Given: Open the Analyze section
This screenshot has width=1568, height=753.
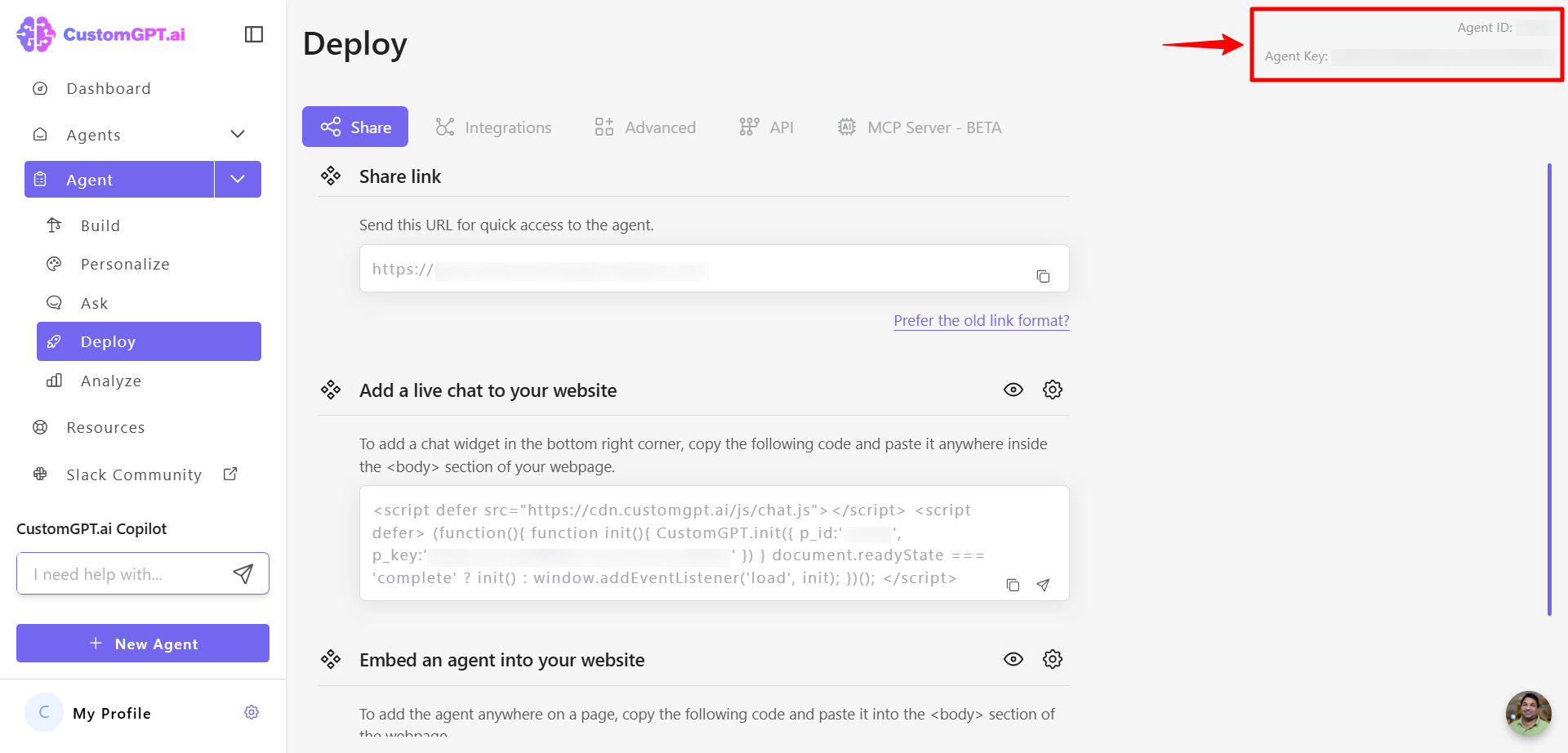Looking at the screenshot, I should [111, 381].
